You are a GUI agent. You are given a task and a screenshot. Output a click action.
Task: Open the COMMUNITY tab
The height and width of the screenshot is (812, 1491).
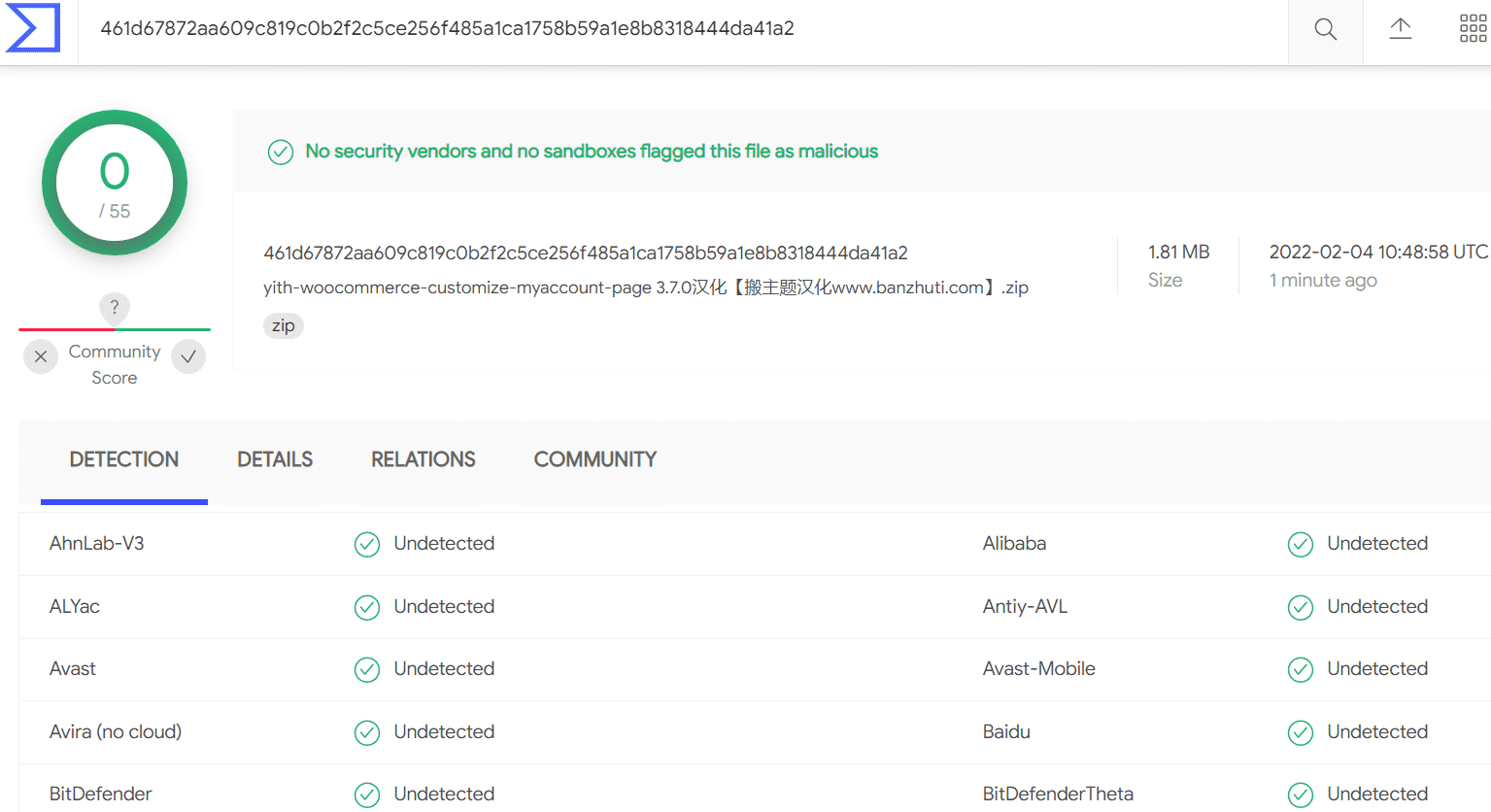[x=595, y=459]
